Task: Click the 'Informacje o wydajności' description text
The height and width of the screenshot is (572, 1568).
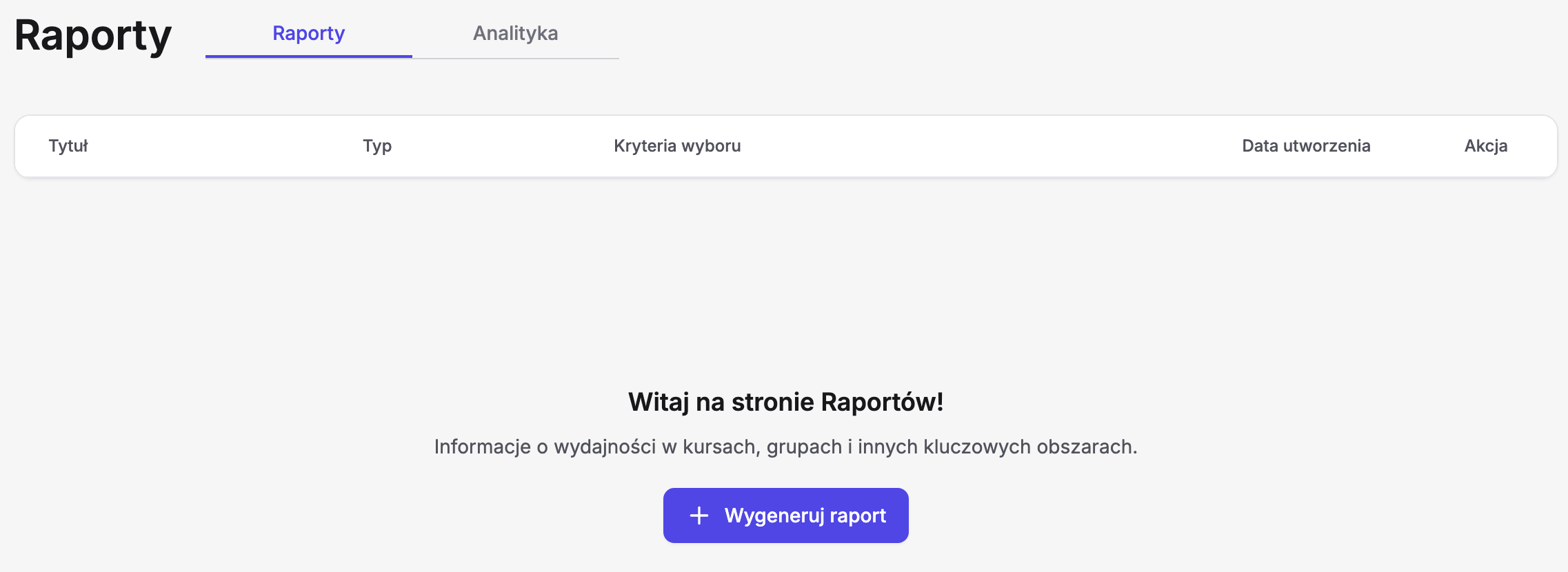Action: [x=785, y=447]
